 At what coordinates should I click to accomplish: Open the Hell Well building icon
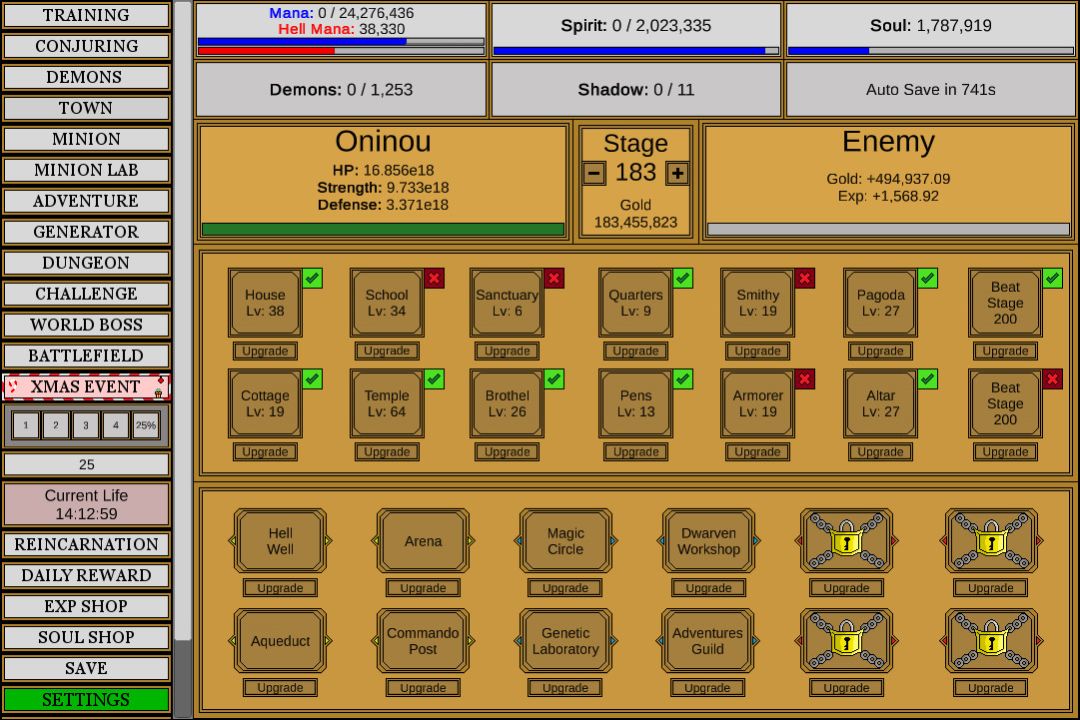click(280, 541)
